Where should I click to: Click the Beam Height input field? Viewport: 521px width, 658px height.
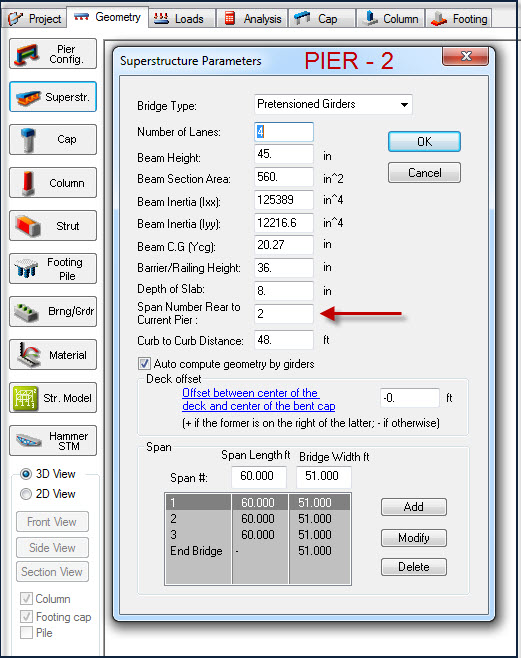pyautogui.click(x=284, y=154)
